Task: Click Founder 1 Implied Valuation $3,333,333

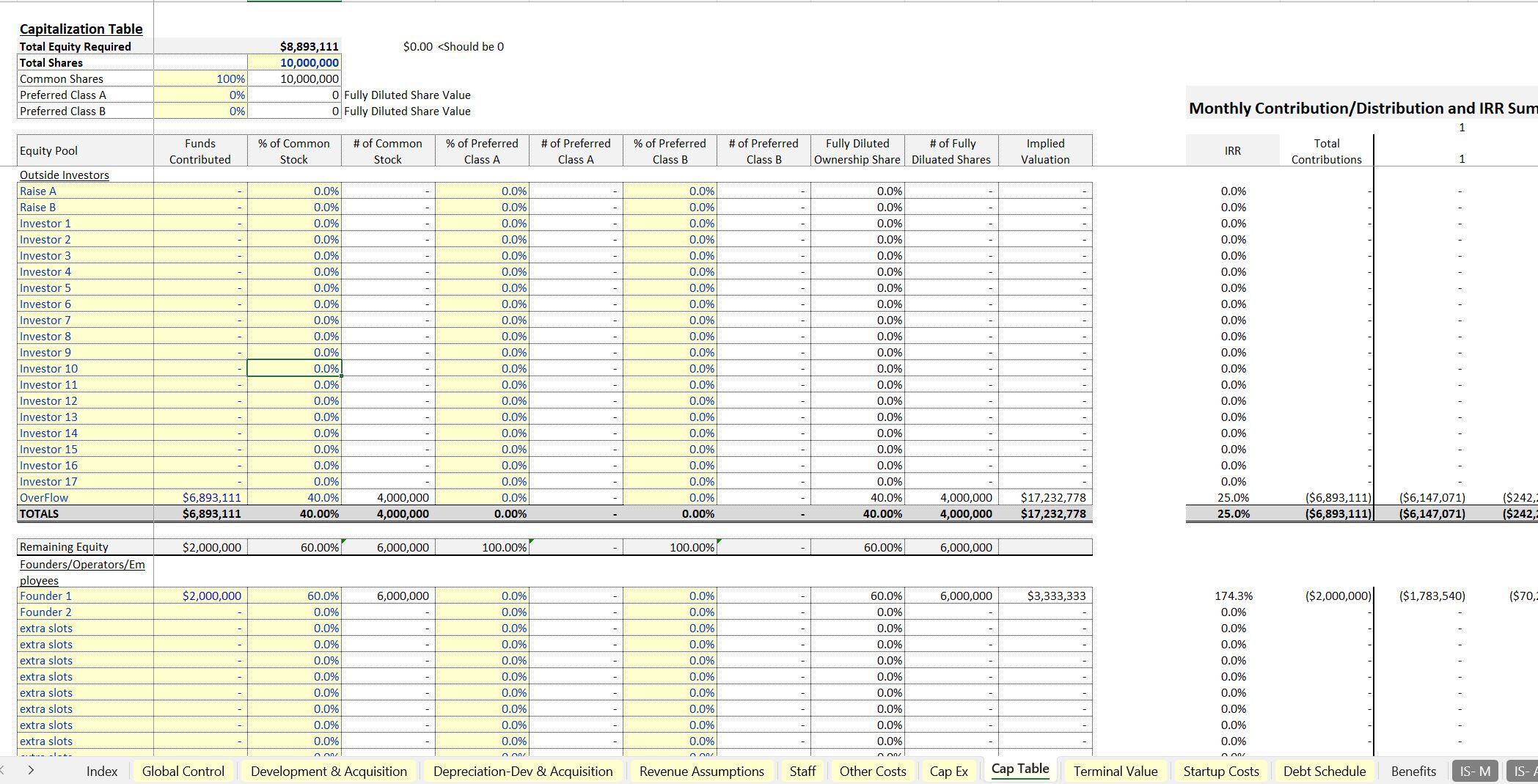Action: click(1045, 596)
